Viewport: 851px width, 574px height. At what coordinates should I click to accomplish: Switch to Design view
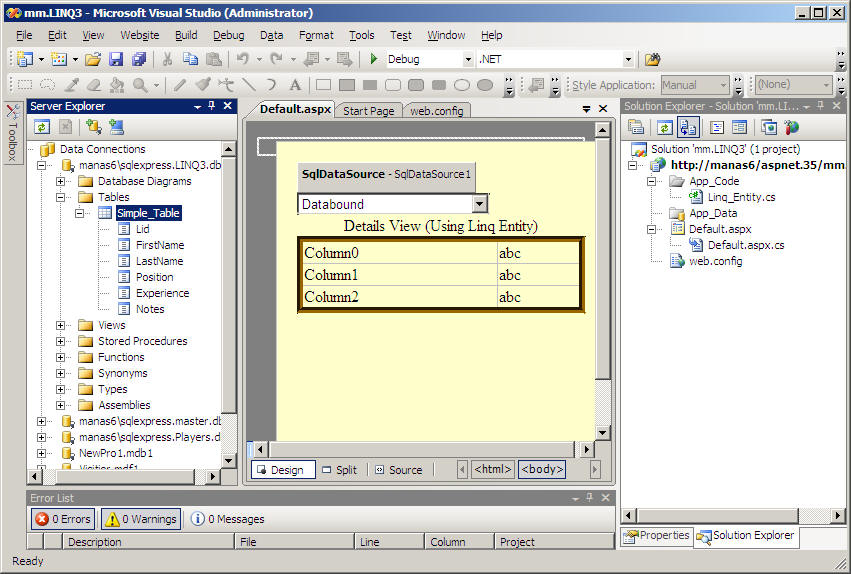click(x=283, y=470)
